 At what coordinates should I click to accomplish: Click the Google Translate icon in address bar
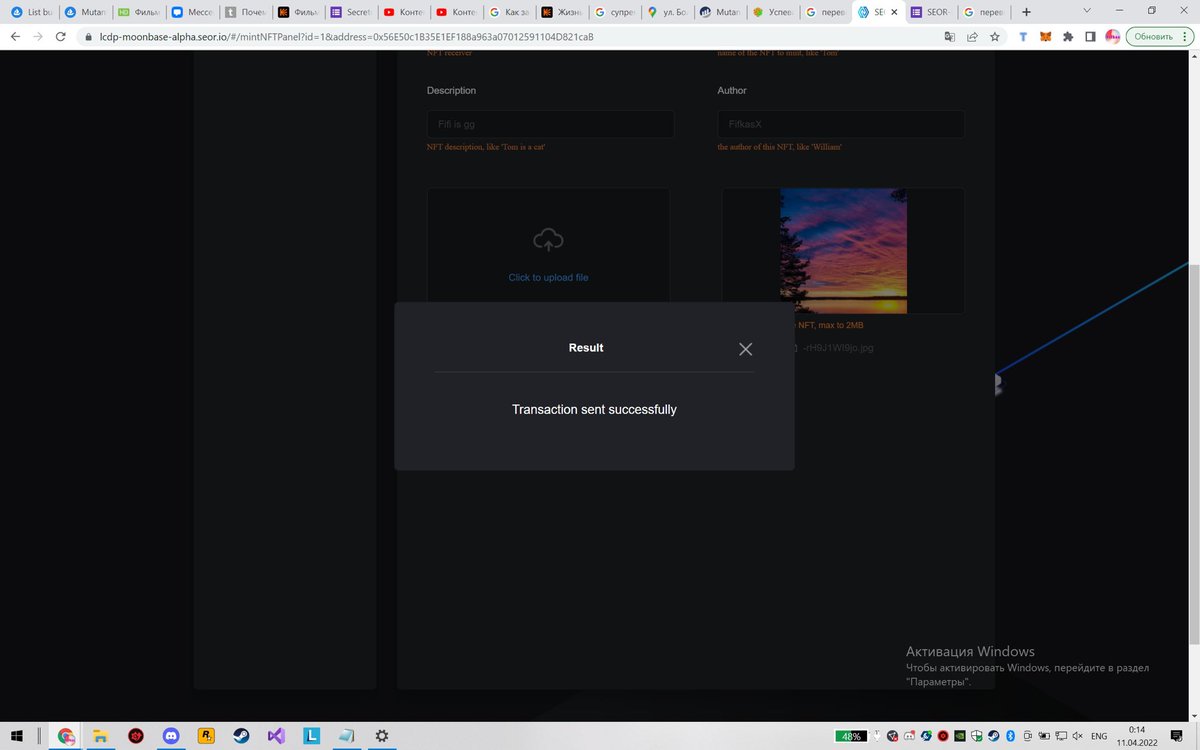click(950, 36)
